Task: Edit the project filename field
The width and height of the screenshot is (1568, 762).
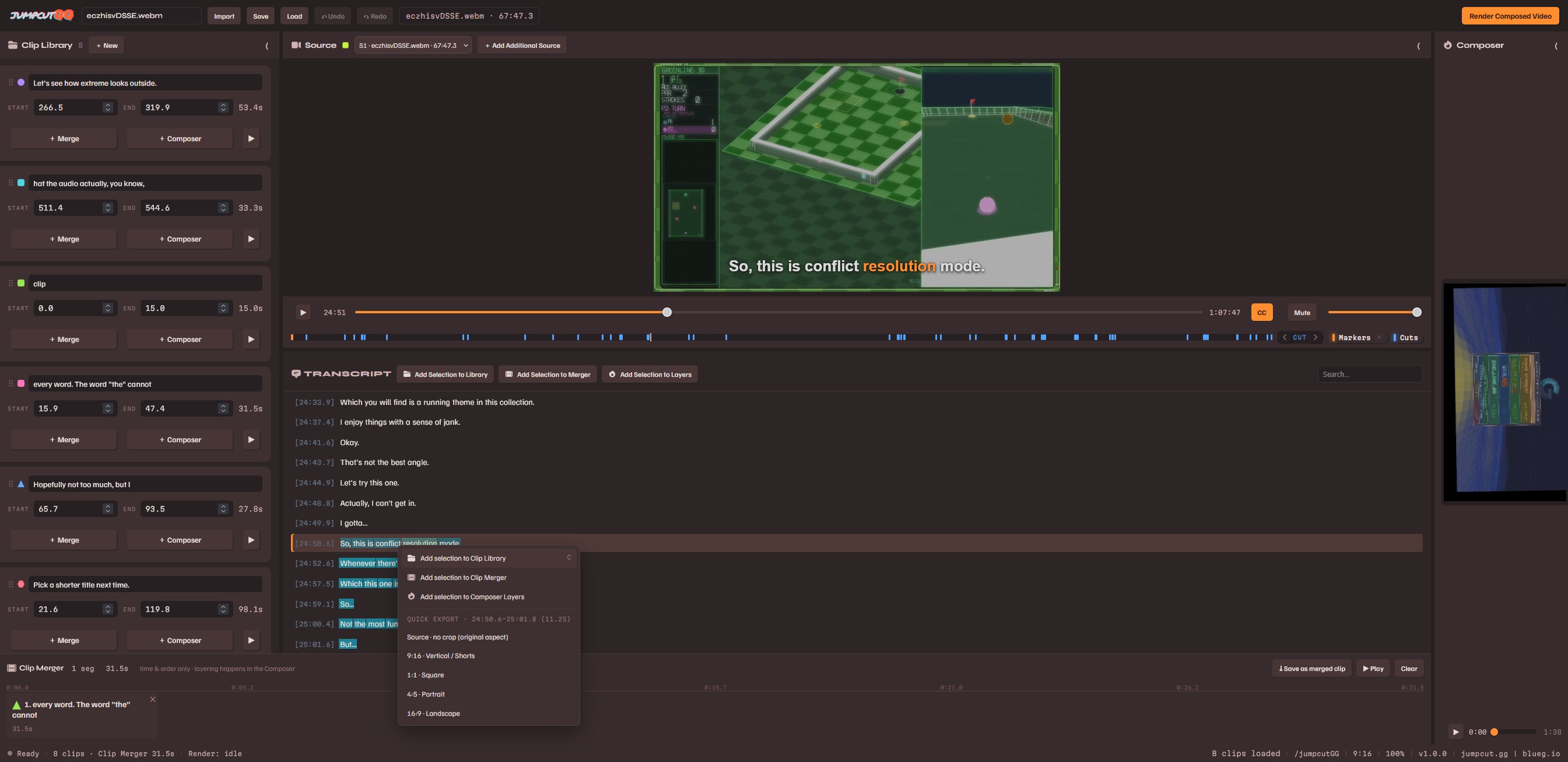Action: (x=141, y=16)
